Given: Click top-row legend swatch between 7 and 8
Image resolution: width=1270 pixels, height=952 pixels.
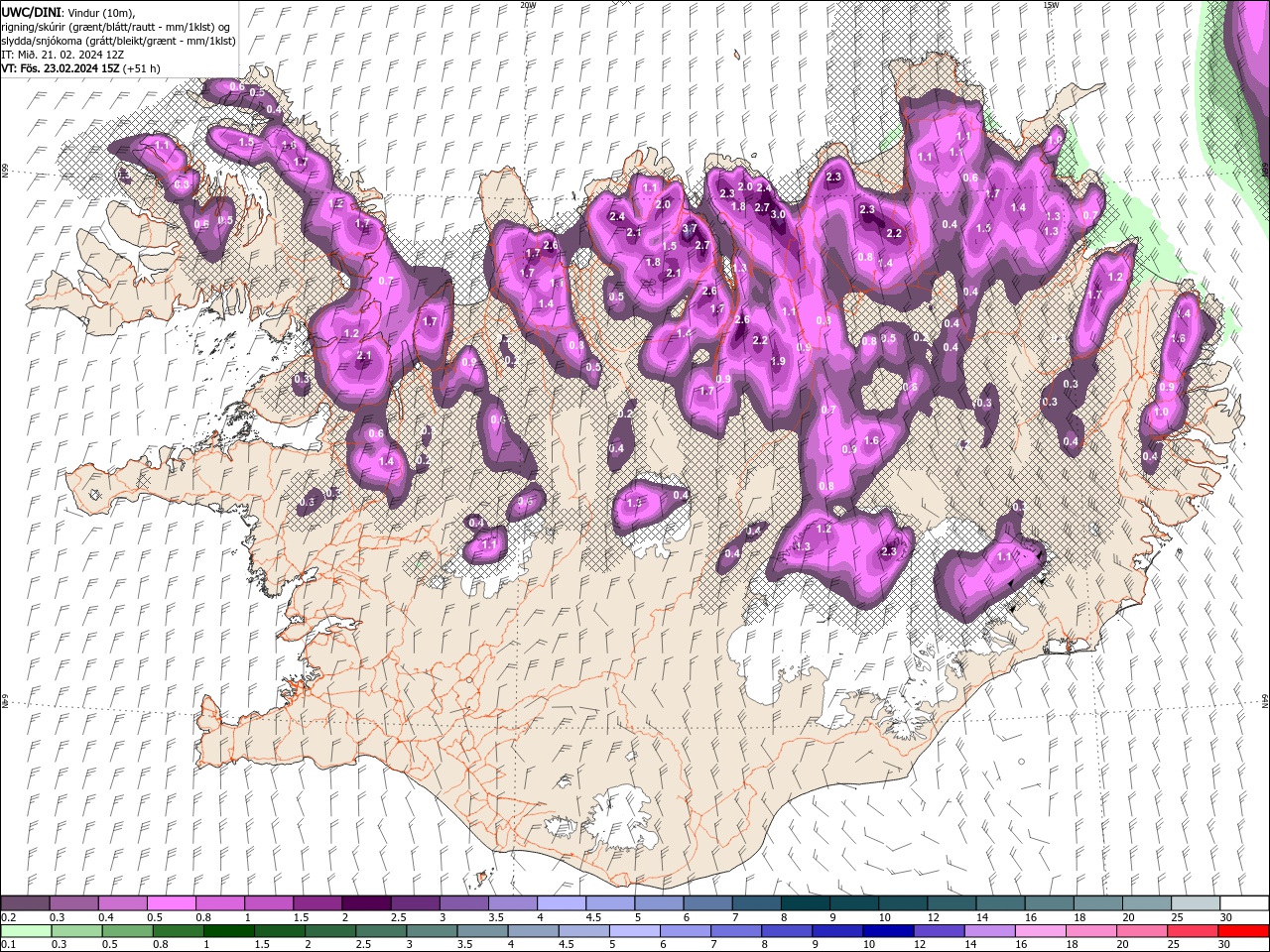Looking at the screenshot, I should [756, 903].
